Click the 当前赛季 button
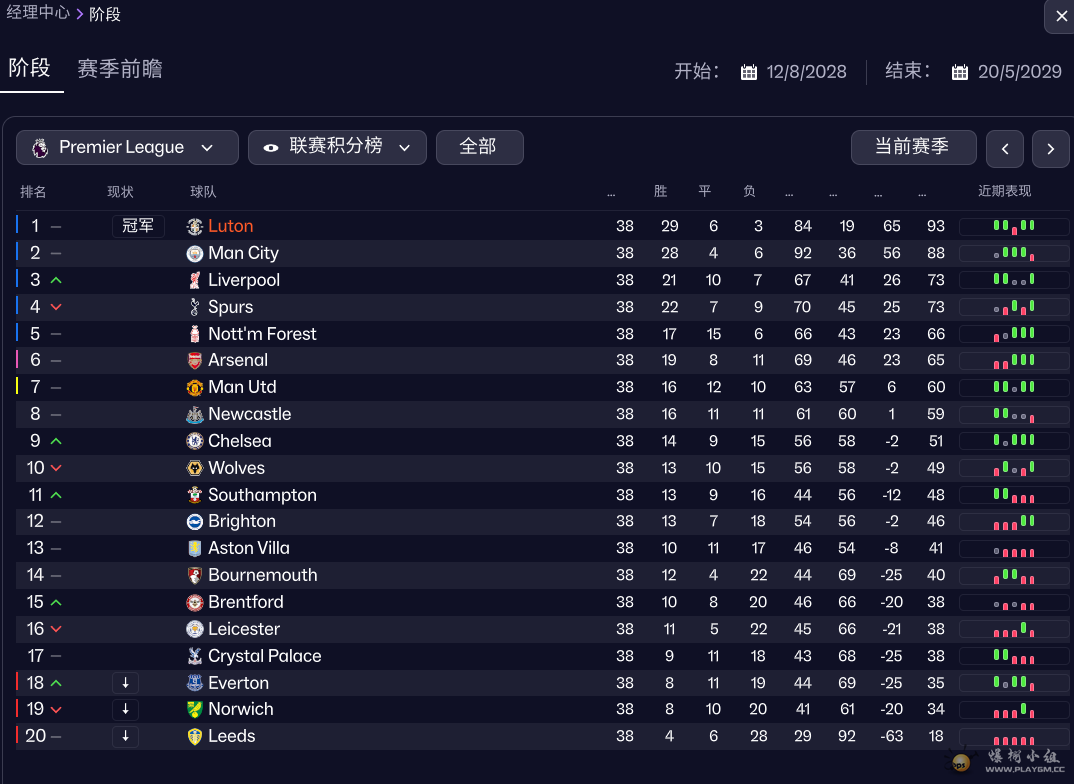Viewport: 1074px width, 784px height. (913, 147)
